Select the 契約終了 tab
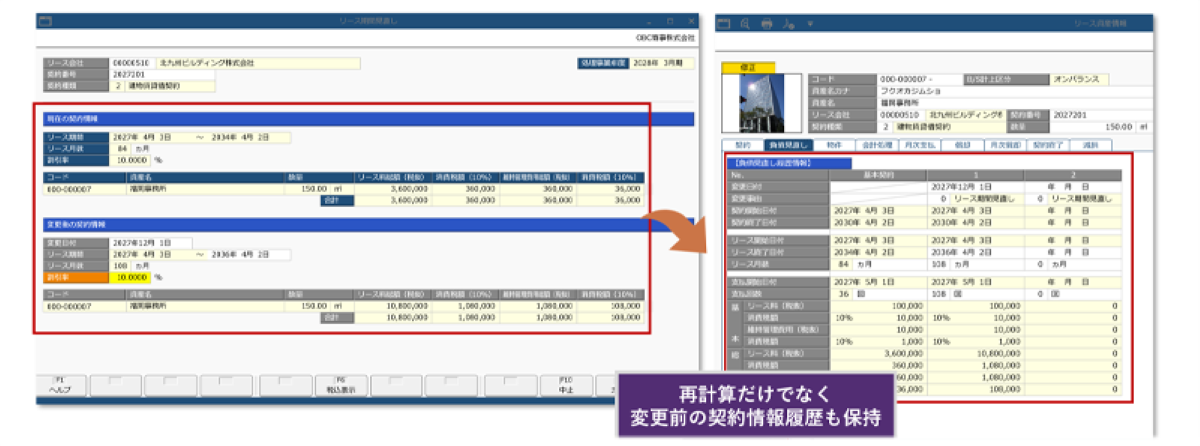This screenshot has height=446, width=1200. 1050,145
